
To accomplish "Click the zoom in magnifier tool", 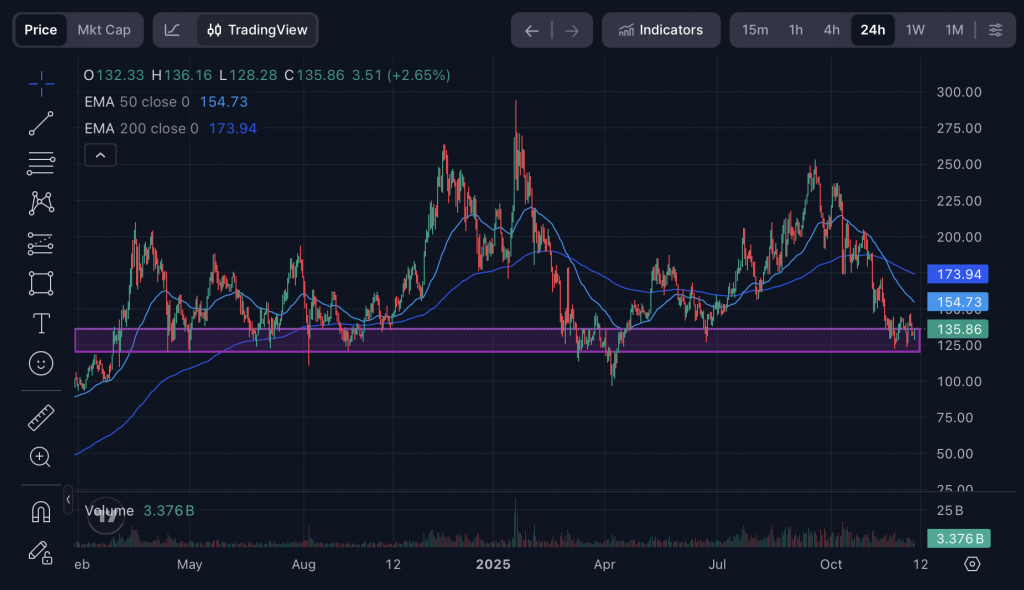I will 41,457.
